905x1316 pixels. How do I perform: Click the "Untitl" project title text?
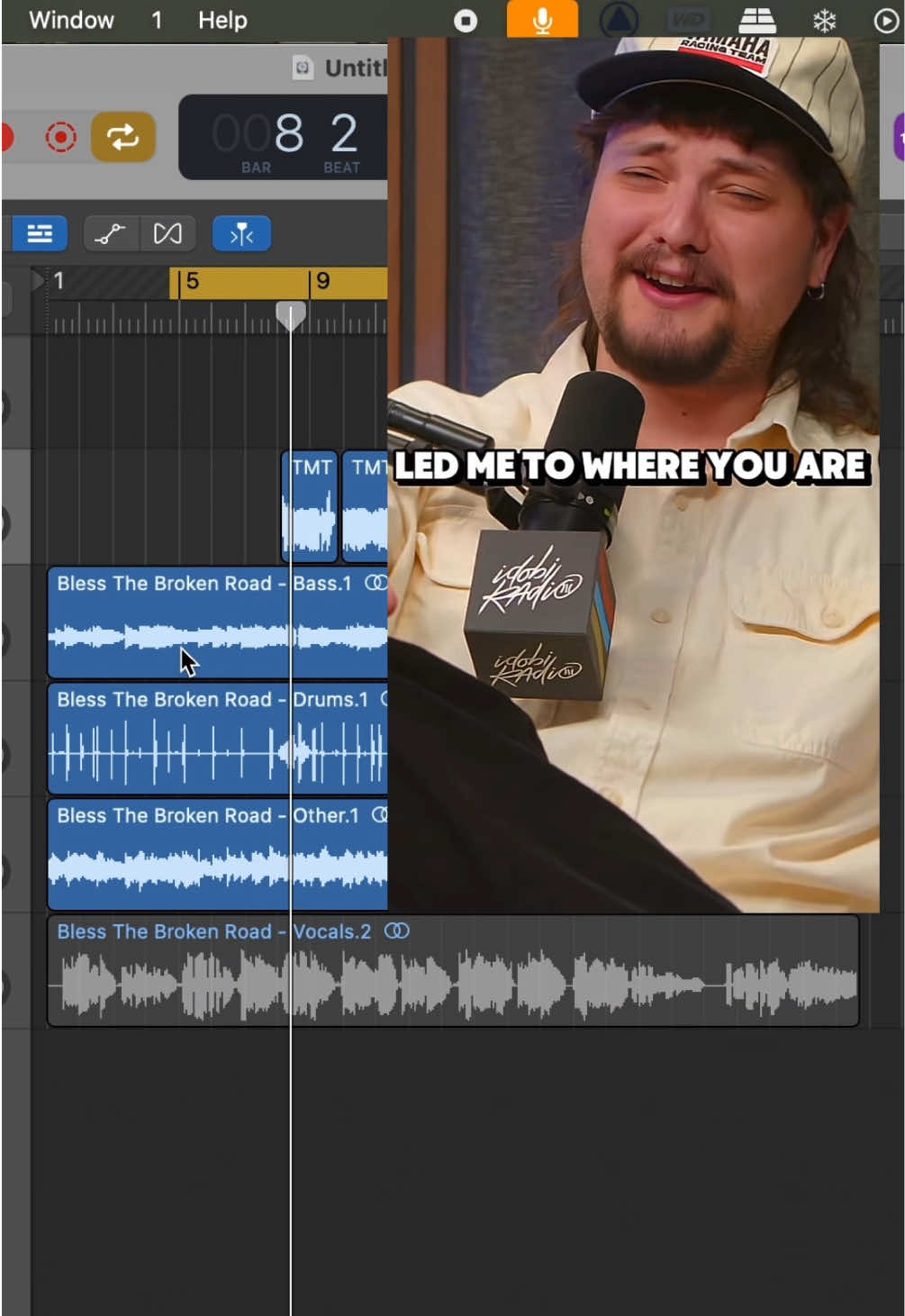(356, 68)
